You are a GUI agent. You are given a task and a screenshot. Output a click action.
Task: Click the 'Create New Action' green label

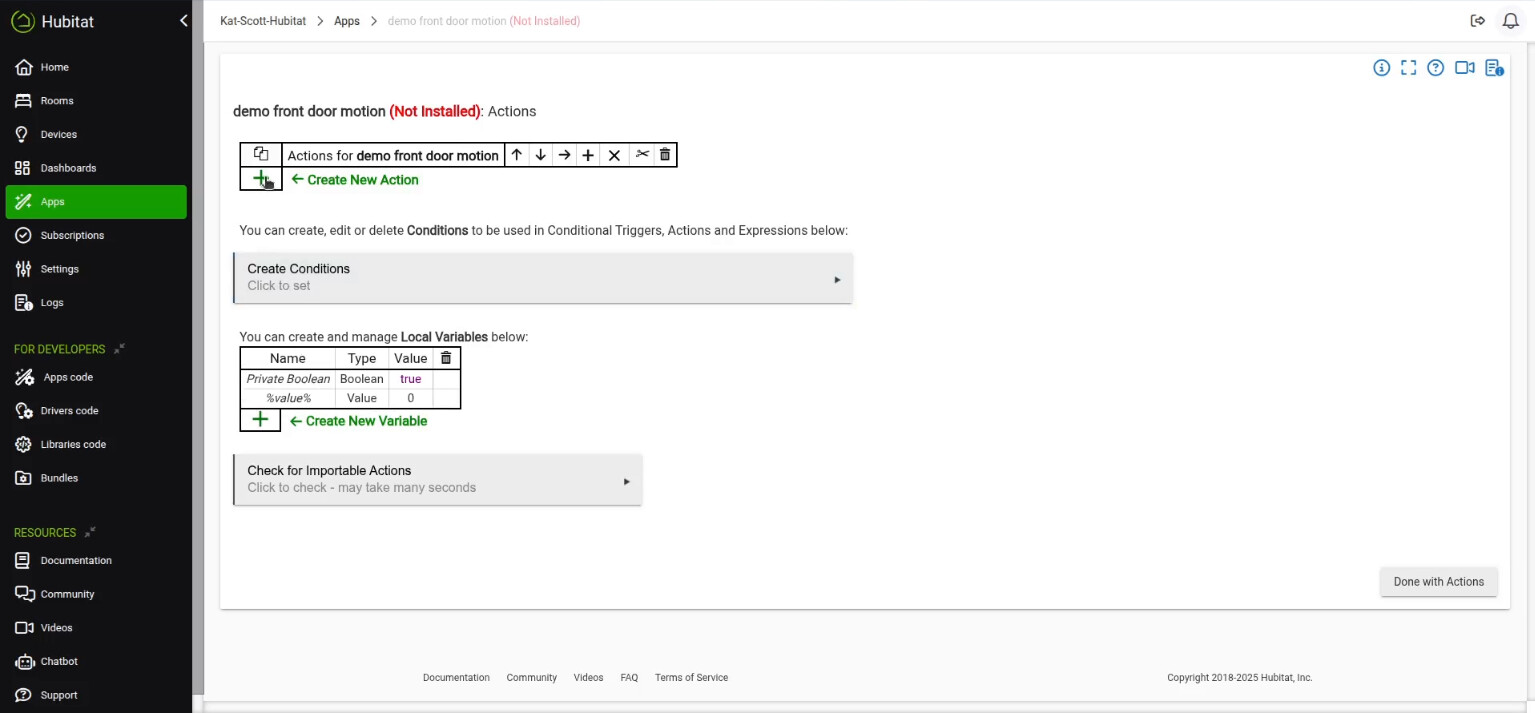[355, 180]
